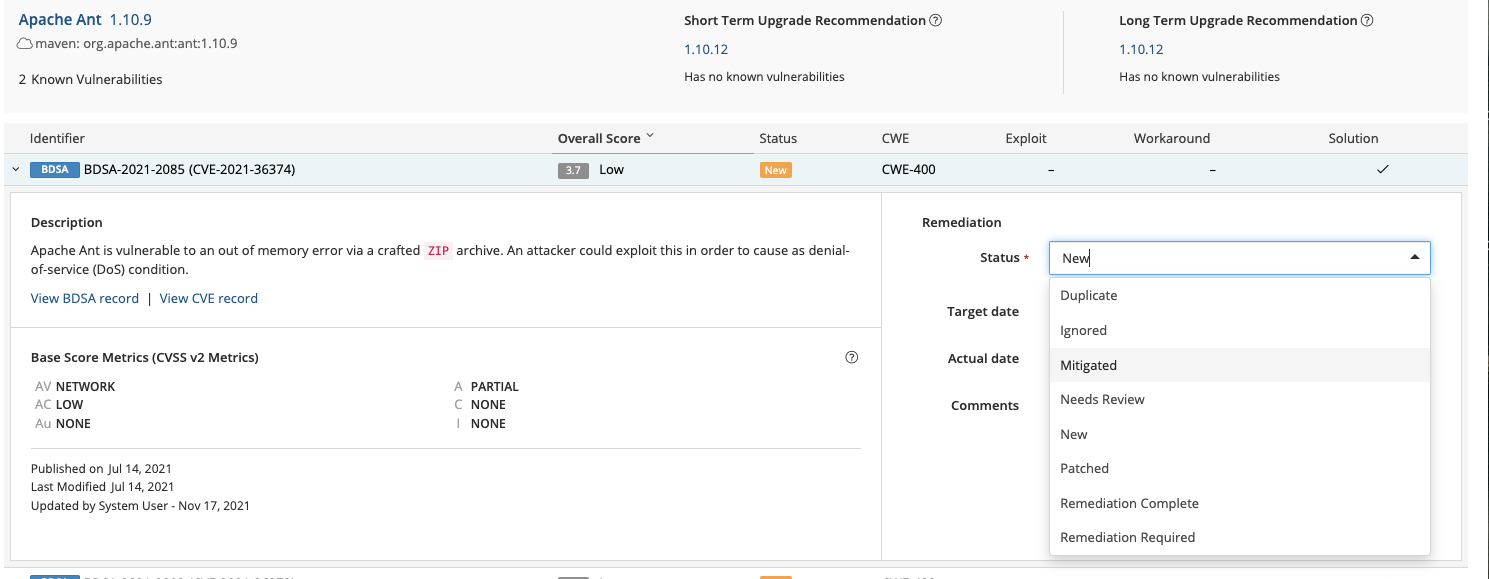Collapse the BDSA-2021-2085 vulnerability row

(x=16, y=170)
